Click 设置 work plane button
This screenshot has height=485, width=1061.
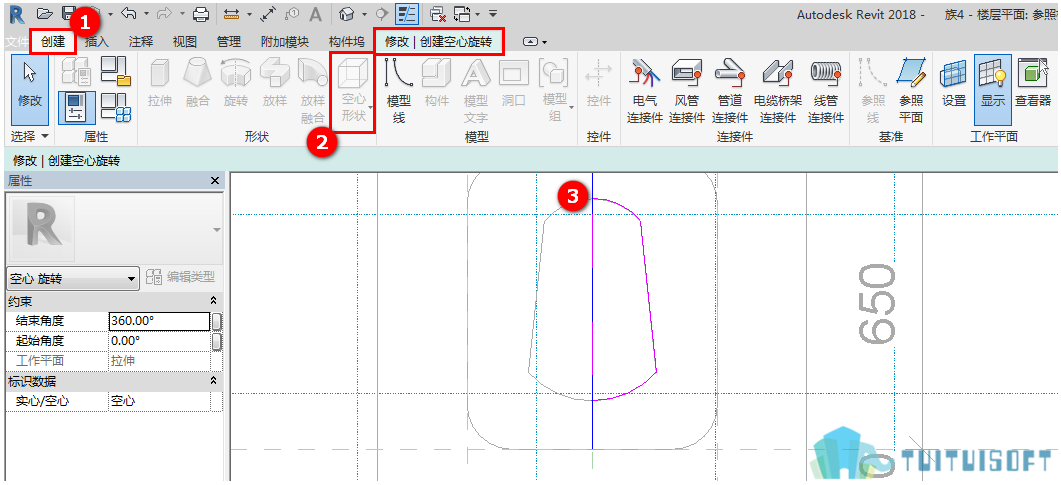coord(954,83)
